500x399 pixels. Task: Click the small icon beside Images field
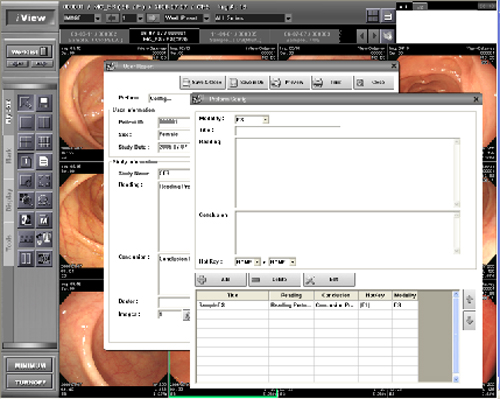(186, 315)
